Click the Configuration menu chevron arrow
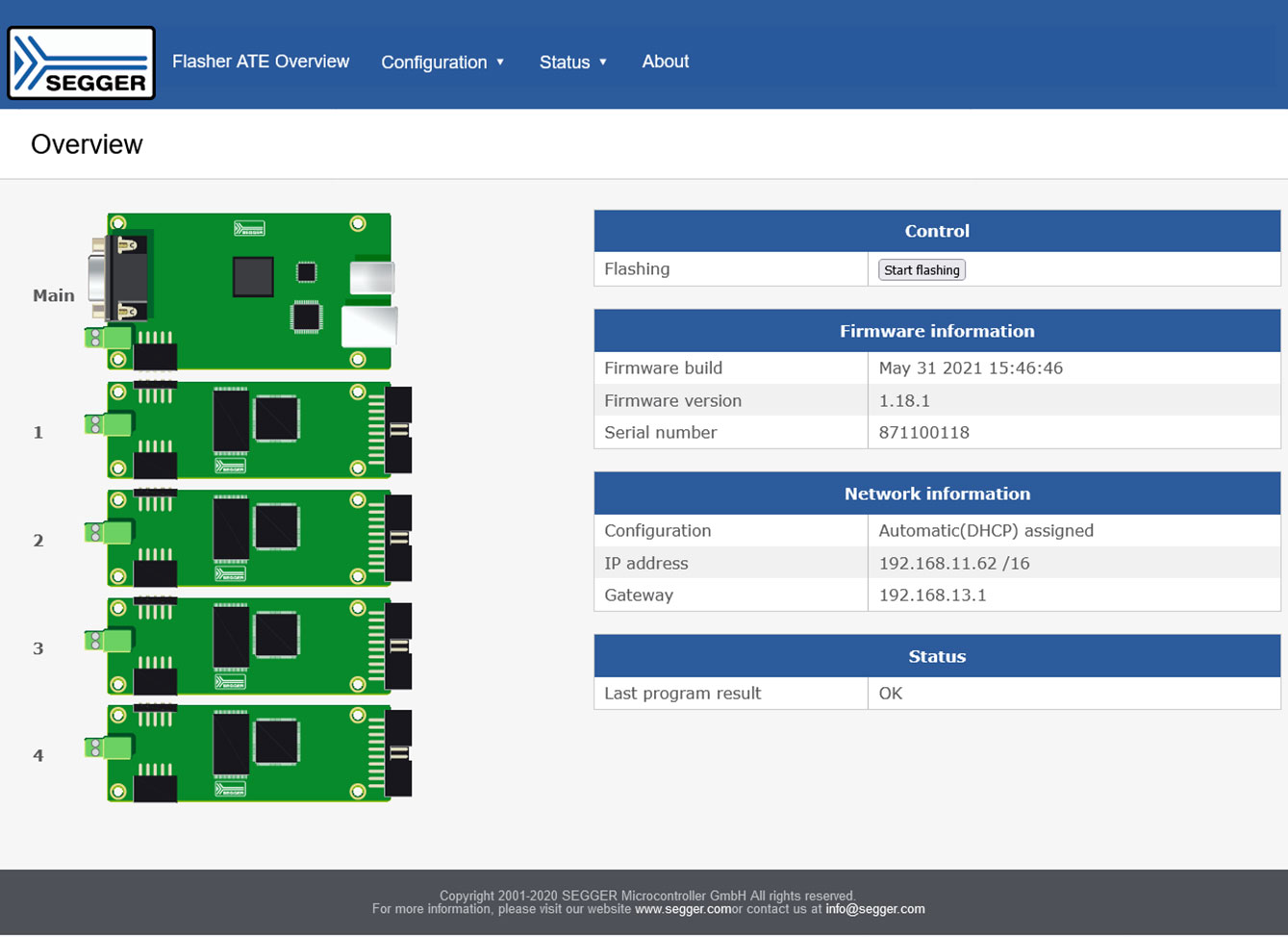 500,62
